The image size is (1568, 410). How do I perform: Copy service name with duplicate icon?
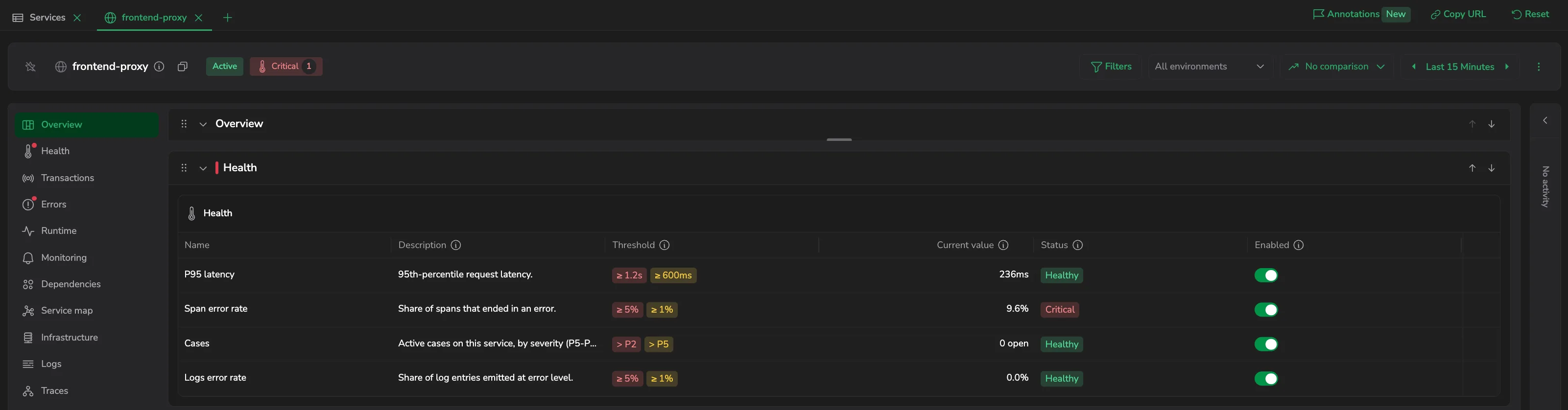coord(183,67)
